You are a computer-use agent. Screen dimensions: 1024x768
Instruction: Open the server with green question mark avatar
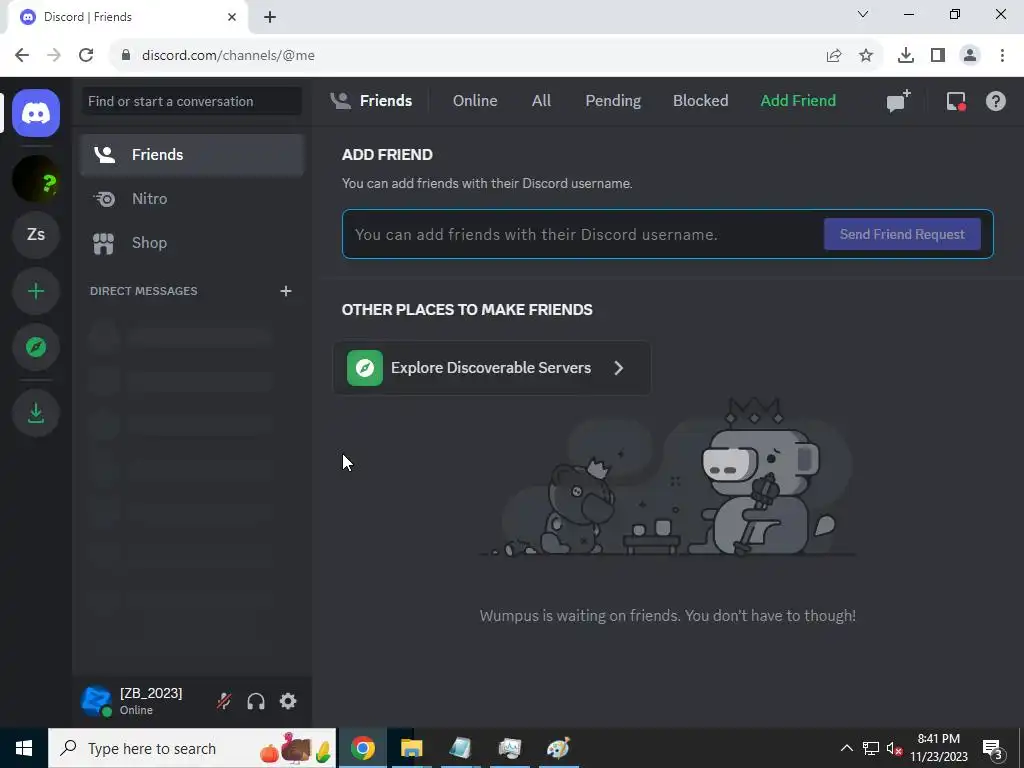tap(36, 178)
